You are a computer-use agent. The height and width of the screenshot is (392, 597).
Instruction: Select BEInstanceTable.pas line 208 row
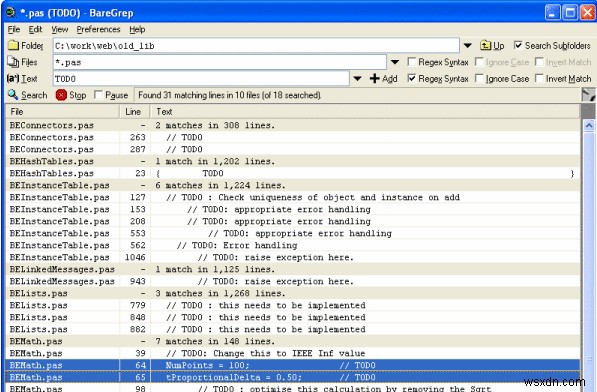coord(293,221)
